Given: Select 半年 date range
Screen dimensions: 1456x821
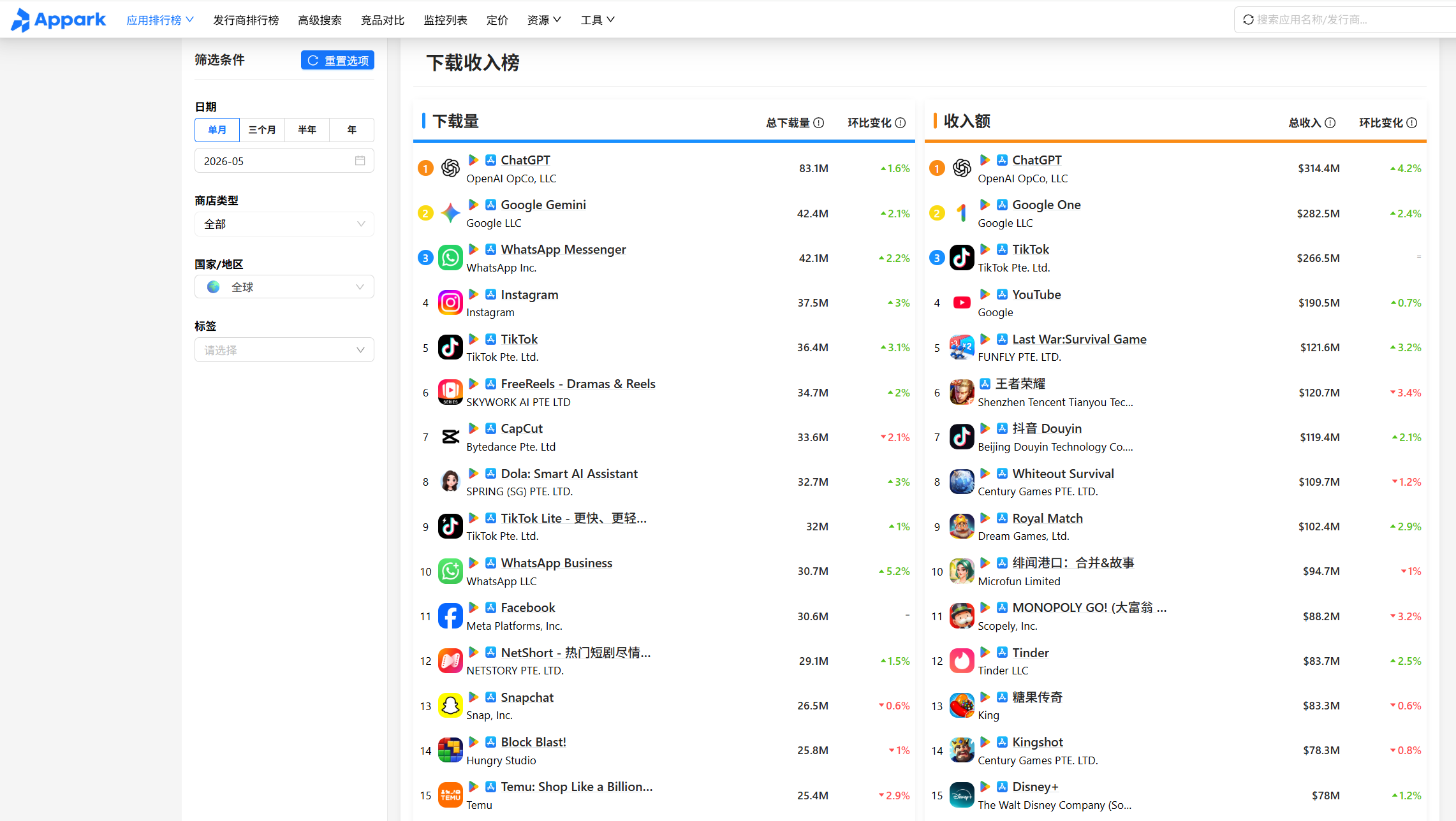Looking at the screenshot, I should pyautogui.click(x=307, y=130).
